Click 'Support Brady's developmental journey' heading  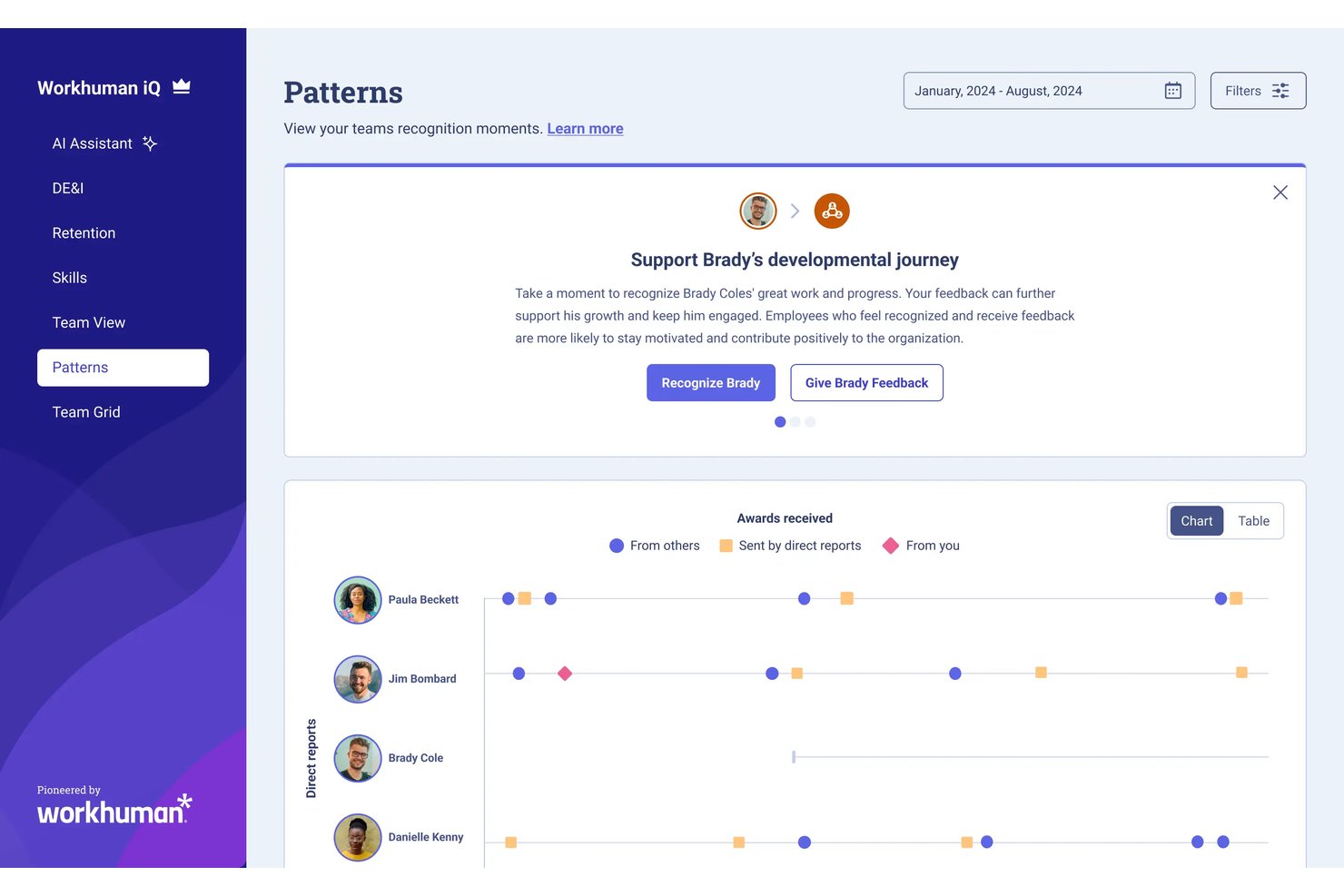pos(795,260)
